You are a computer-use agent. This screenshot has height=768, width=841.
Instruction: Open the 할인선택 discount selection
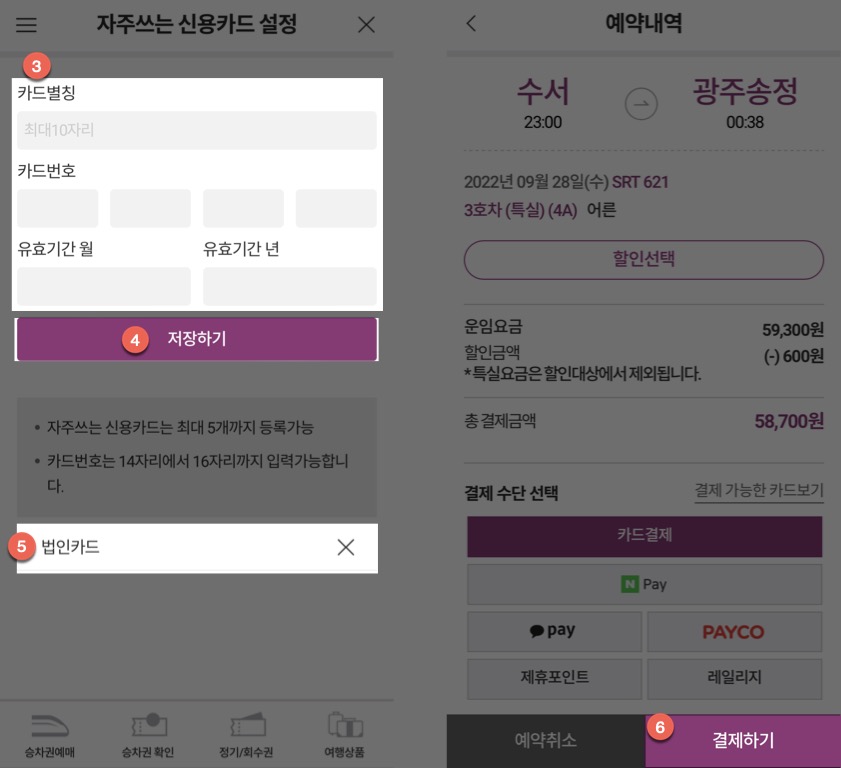point(643,261)
